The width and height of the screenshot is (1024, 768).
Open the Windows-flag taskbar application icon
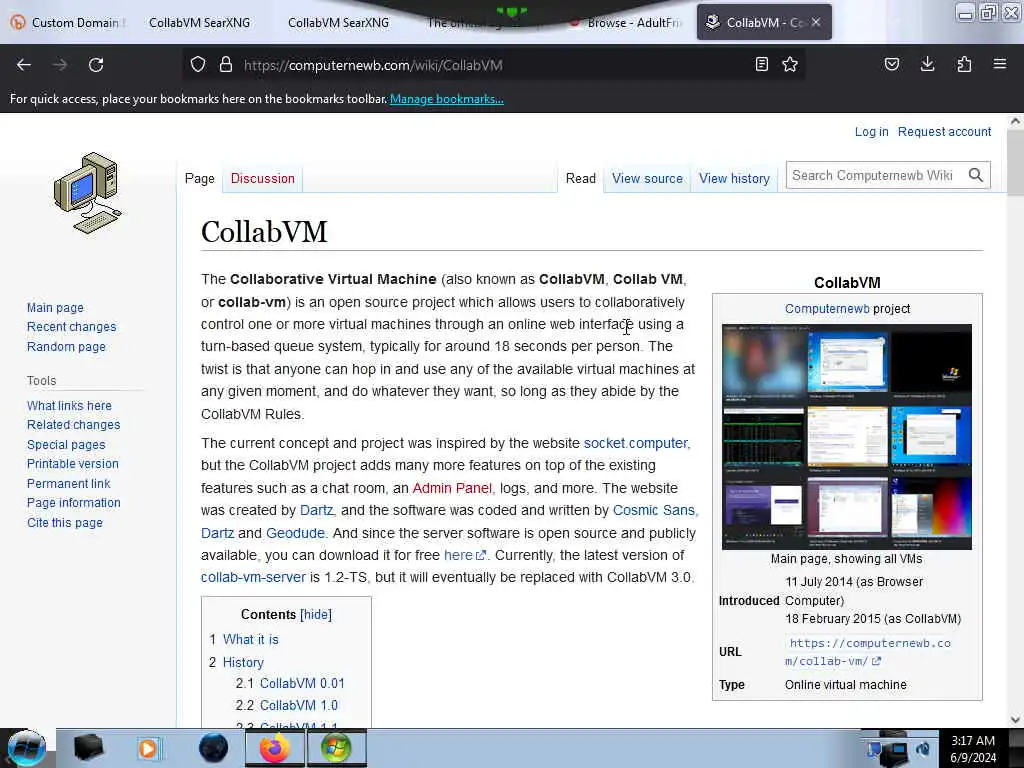[336, 748]
